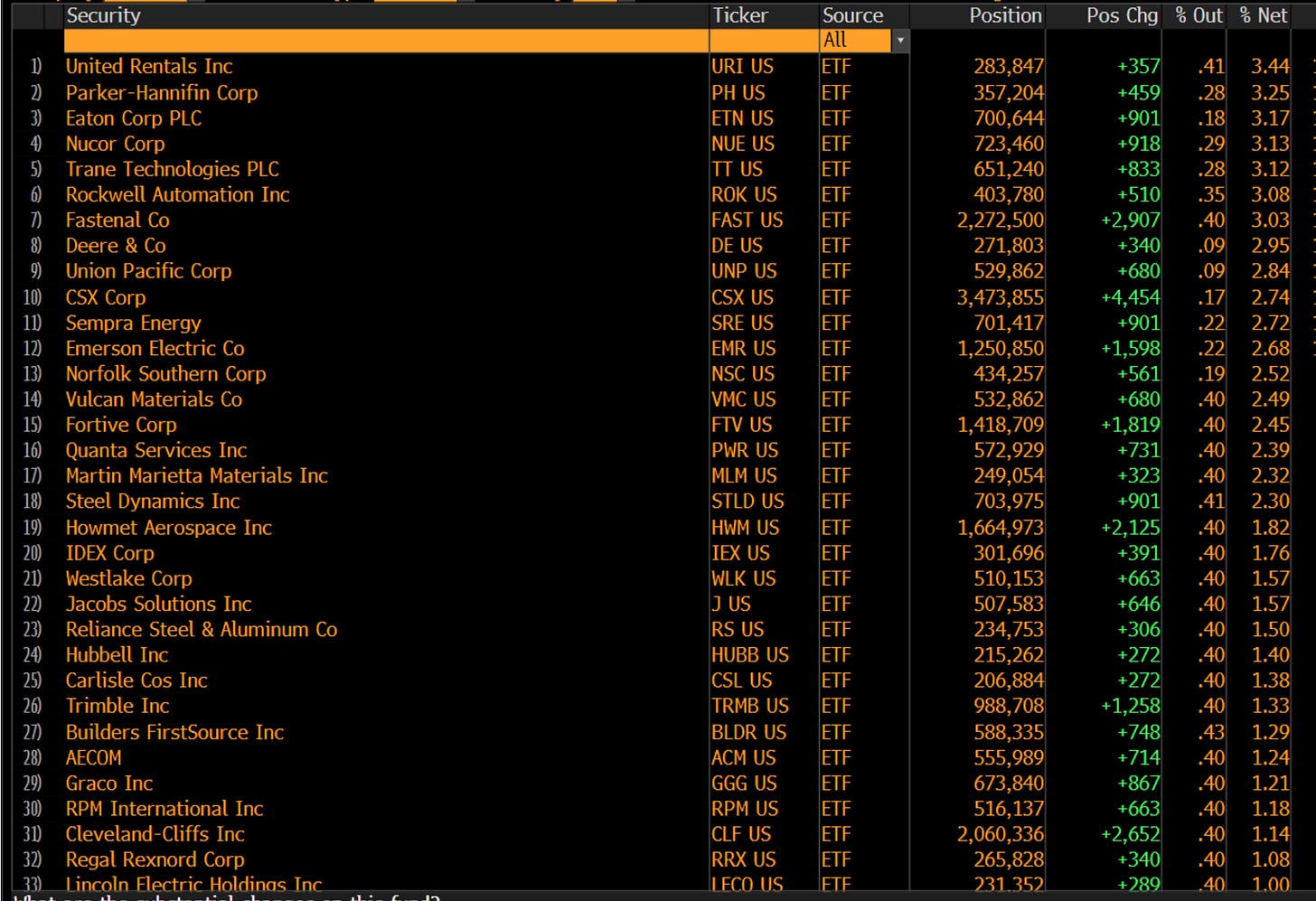Image resolution: width=1316 pixels, height=901 pixels.
Task: Click Vulcan Materials Co security
Action: [x=155, y=399]
